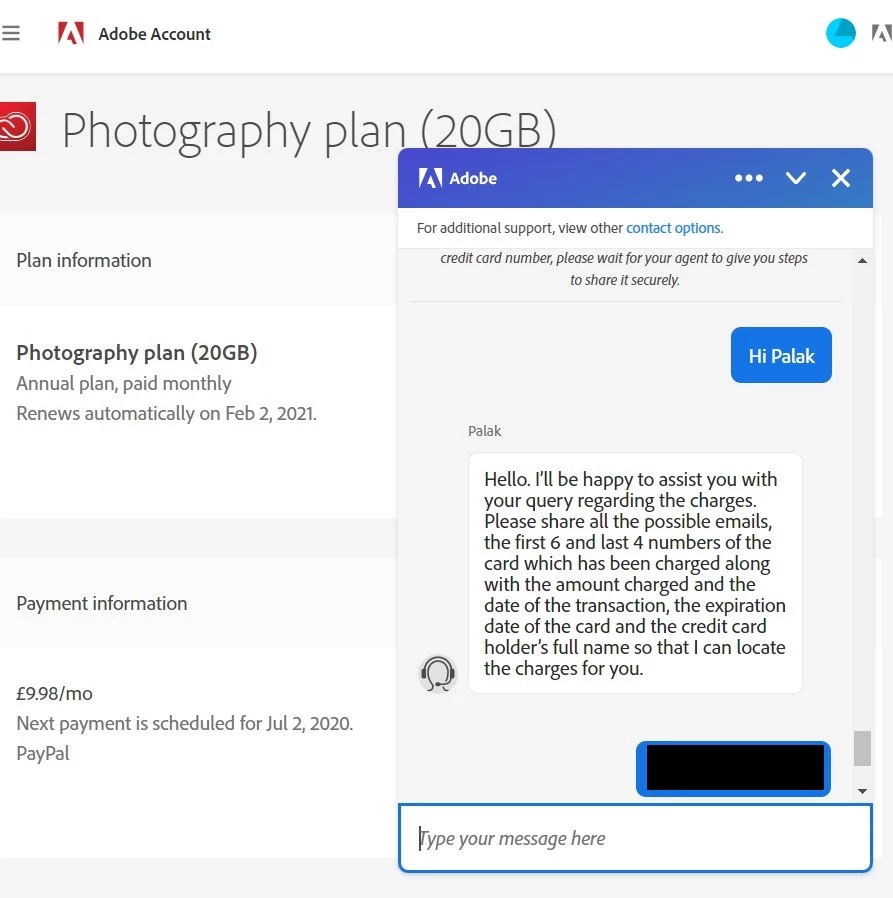Open chat more options (three dots)
Image resolution: width=893 pixels, height=898 pixels.
click(x=749, y=178)
